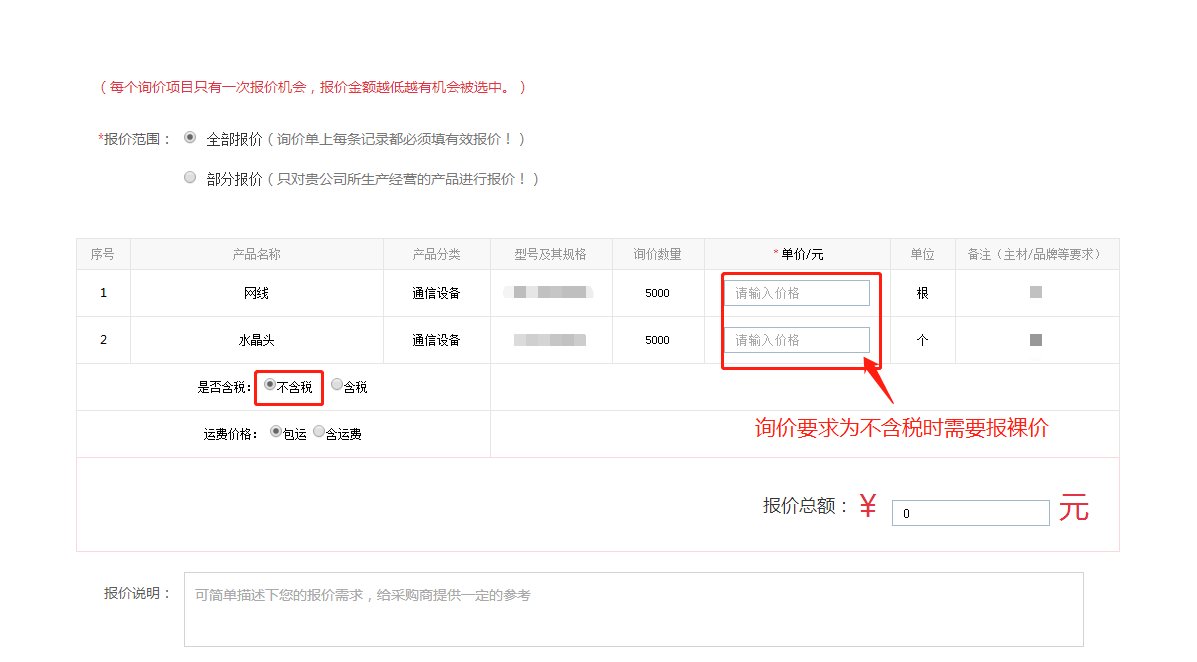Click the red ¥ currency symbol
This screenshot has height=662, width=1197.
point(868,507)
